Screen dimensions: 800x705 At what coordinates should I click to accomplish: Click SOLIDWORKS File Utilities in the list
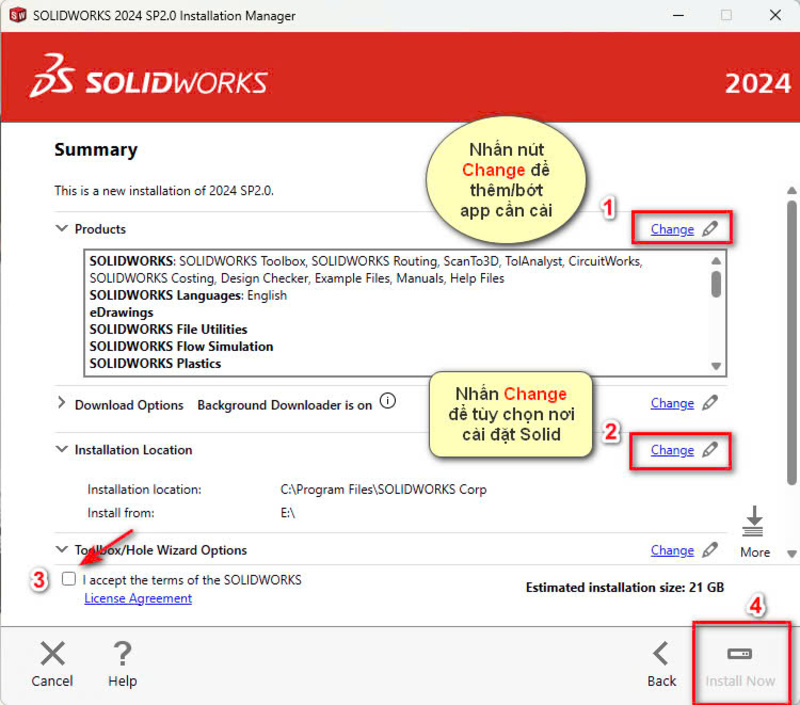[x=168, y=329]
